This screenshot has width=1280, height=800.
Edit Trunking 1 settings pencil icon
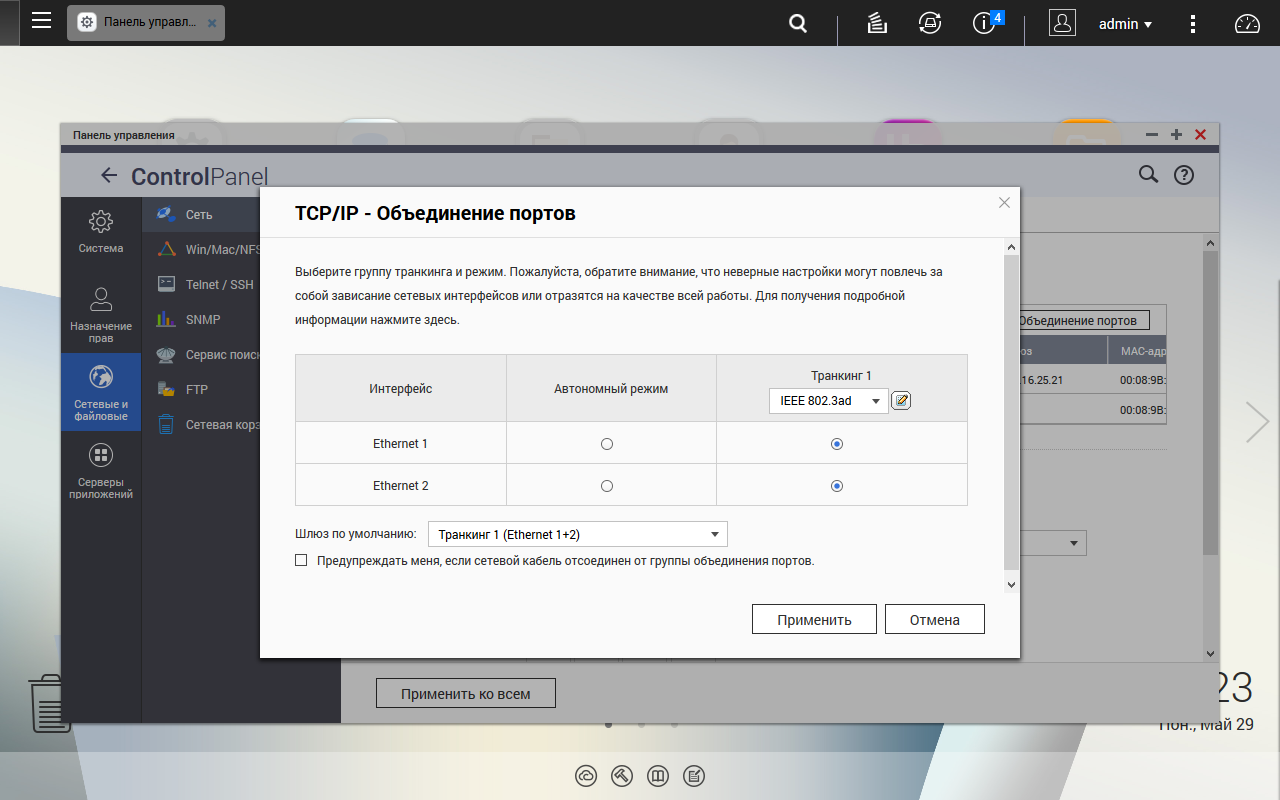[901, 401]
